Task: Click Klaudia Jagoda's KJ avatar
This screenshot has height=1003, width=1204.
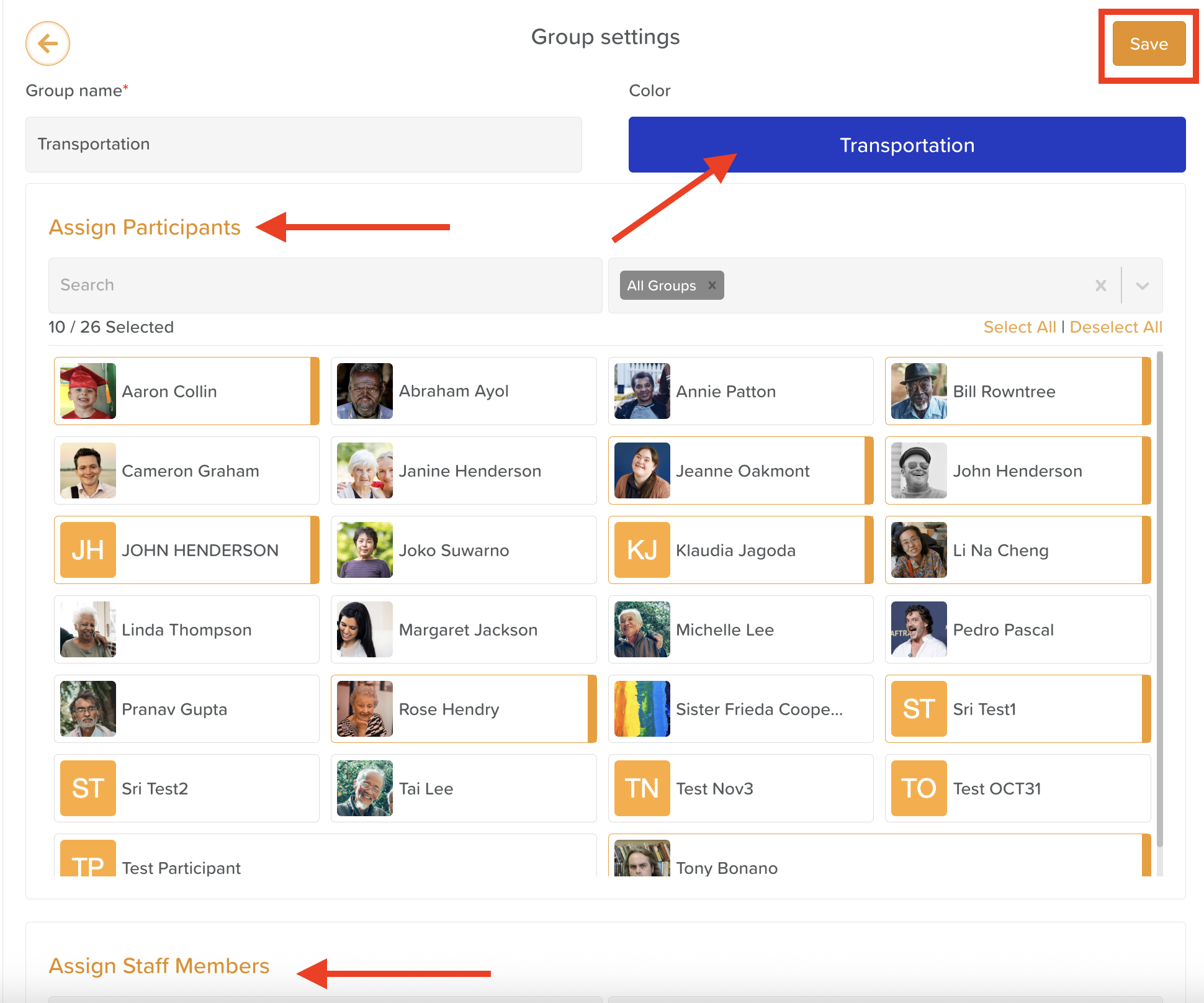Action: click(642, 550)
